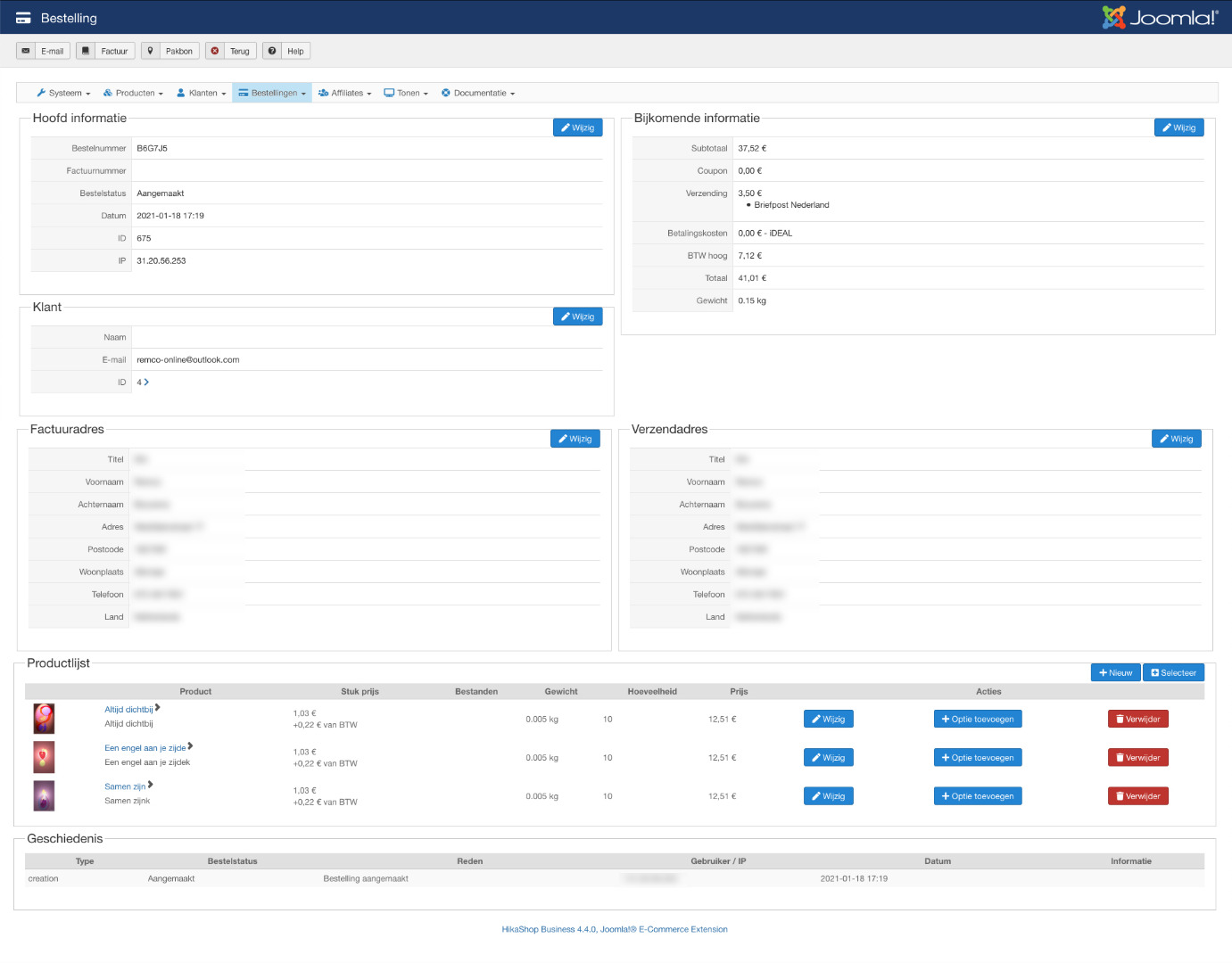
Task: Remove the Altijd dichtbij product with Verwijder
Action: pos(1137,719)
